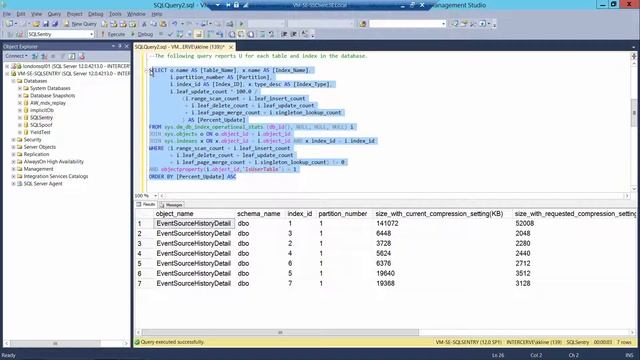
Task: Expand the Security folder
Action: pyautogui.click(x=13, y=140)
